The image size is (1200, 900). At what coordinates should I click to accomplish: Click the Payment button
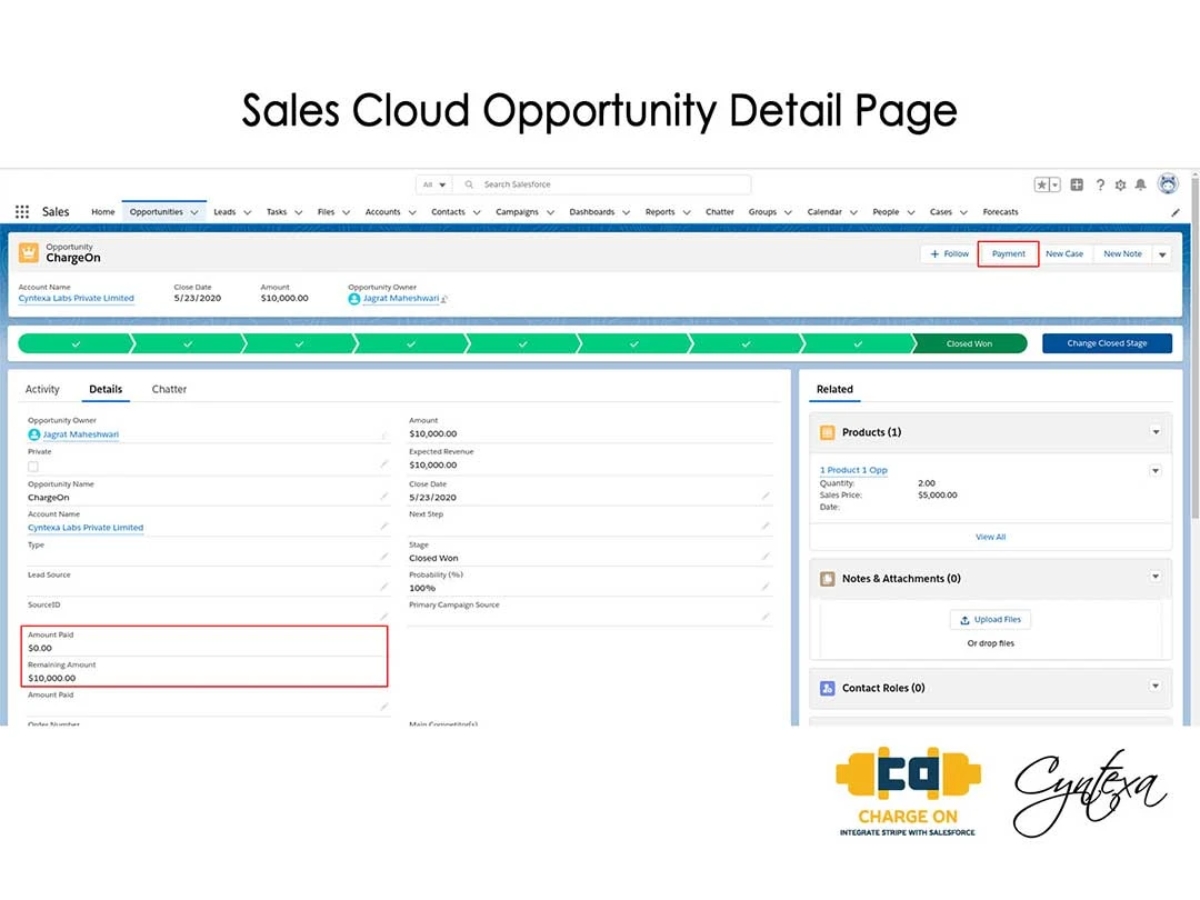(1008, 254)
